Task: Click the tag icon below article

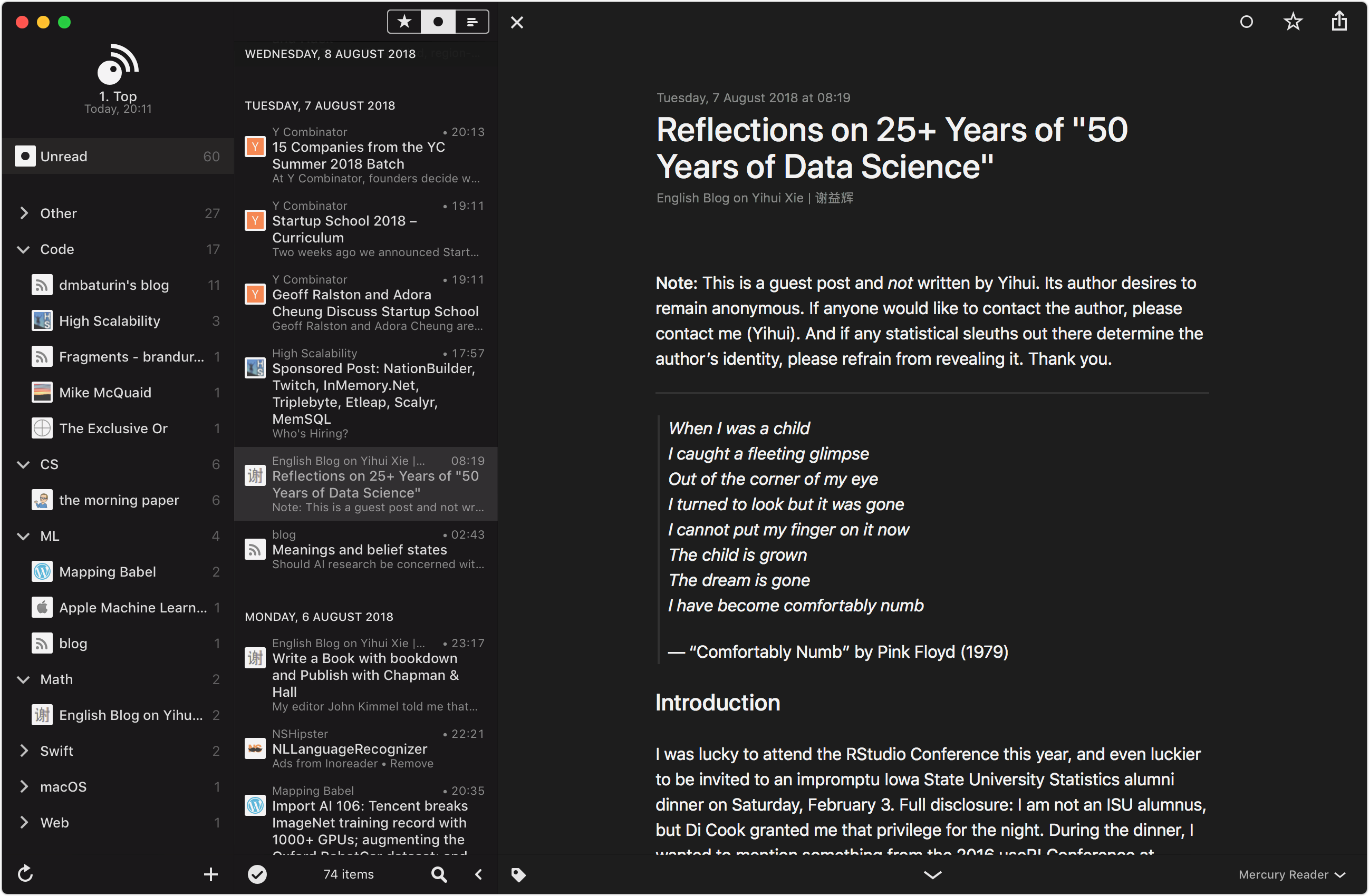Action: [x=518, y=874]
